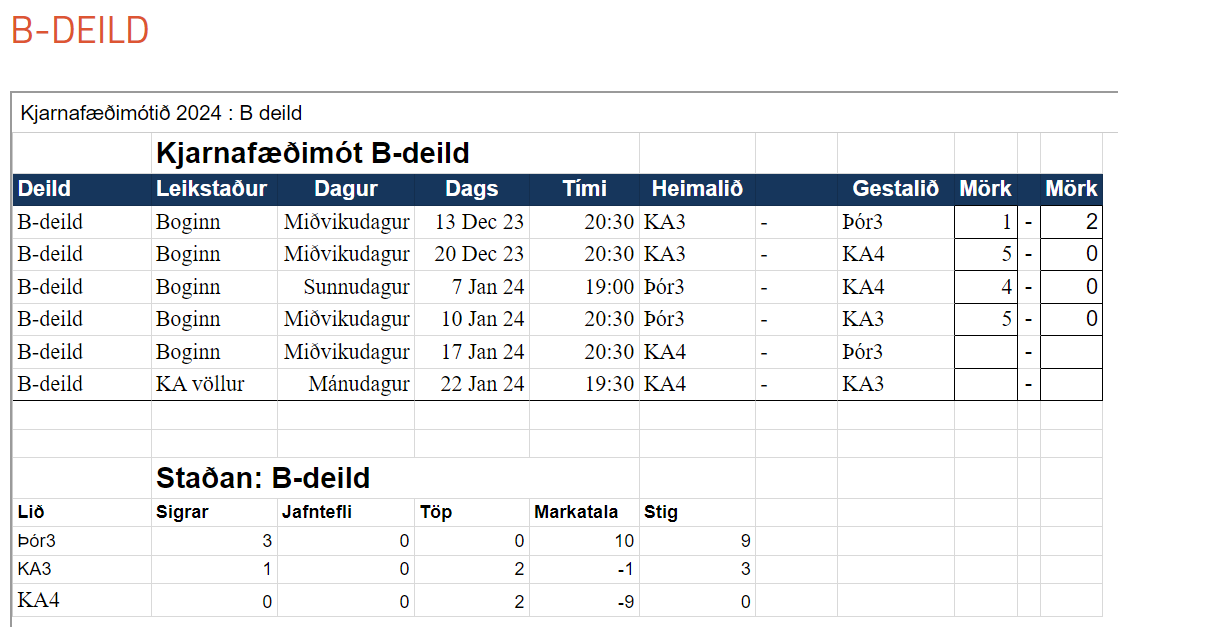
Task: Click the Tími column header
Action: [585, 189]
